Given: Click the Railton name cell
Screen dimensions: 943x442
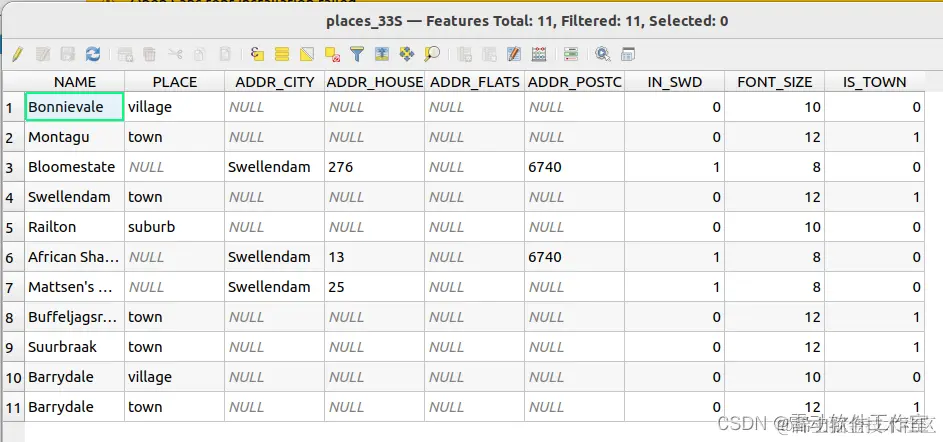Looking at the screenshot, I should coord(75,227).
